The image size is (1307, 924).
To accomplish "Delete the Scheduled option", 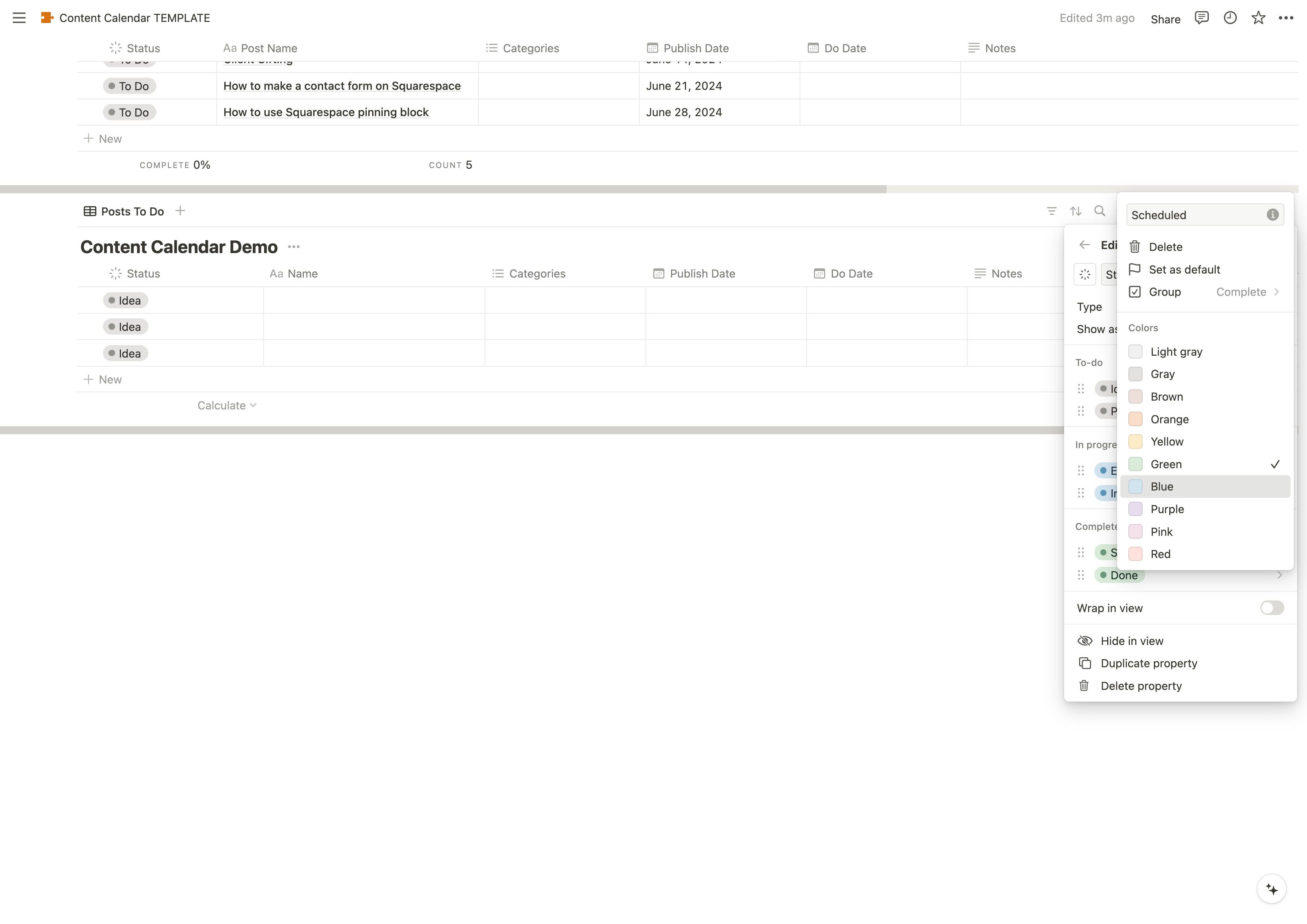I will coord(1165,247).
